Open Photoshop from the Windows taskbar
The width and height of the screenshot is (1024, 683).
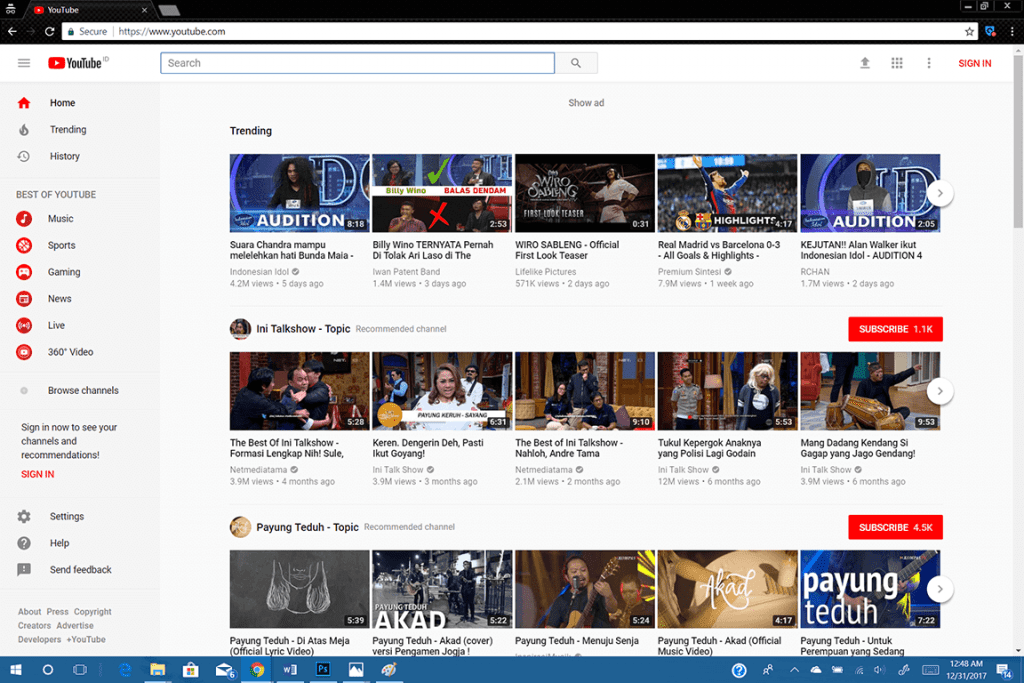click(323, 669)
